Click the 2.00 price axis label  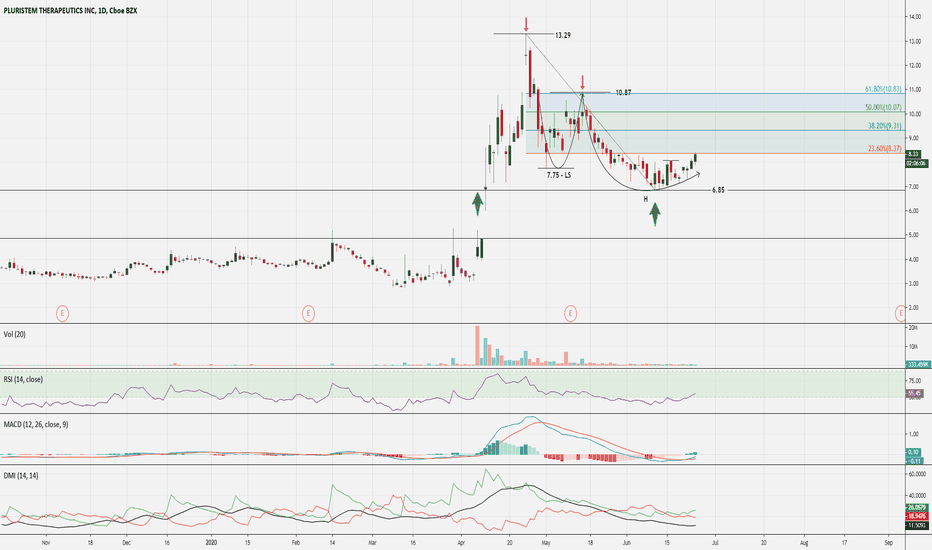tap(914, 307)
